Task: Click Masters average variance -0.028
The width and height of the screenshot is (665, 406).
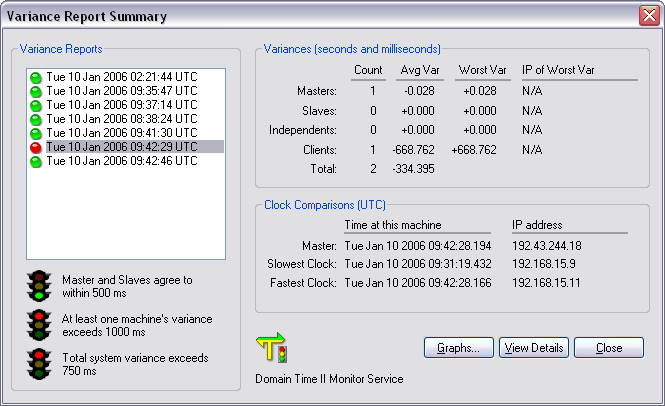Action: coord(419,91)
